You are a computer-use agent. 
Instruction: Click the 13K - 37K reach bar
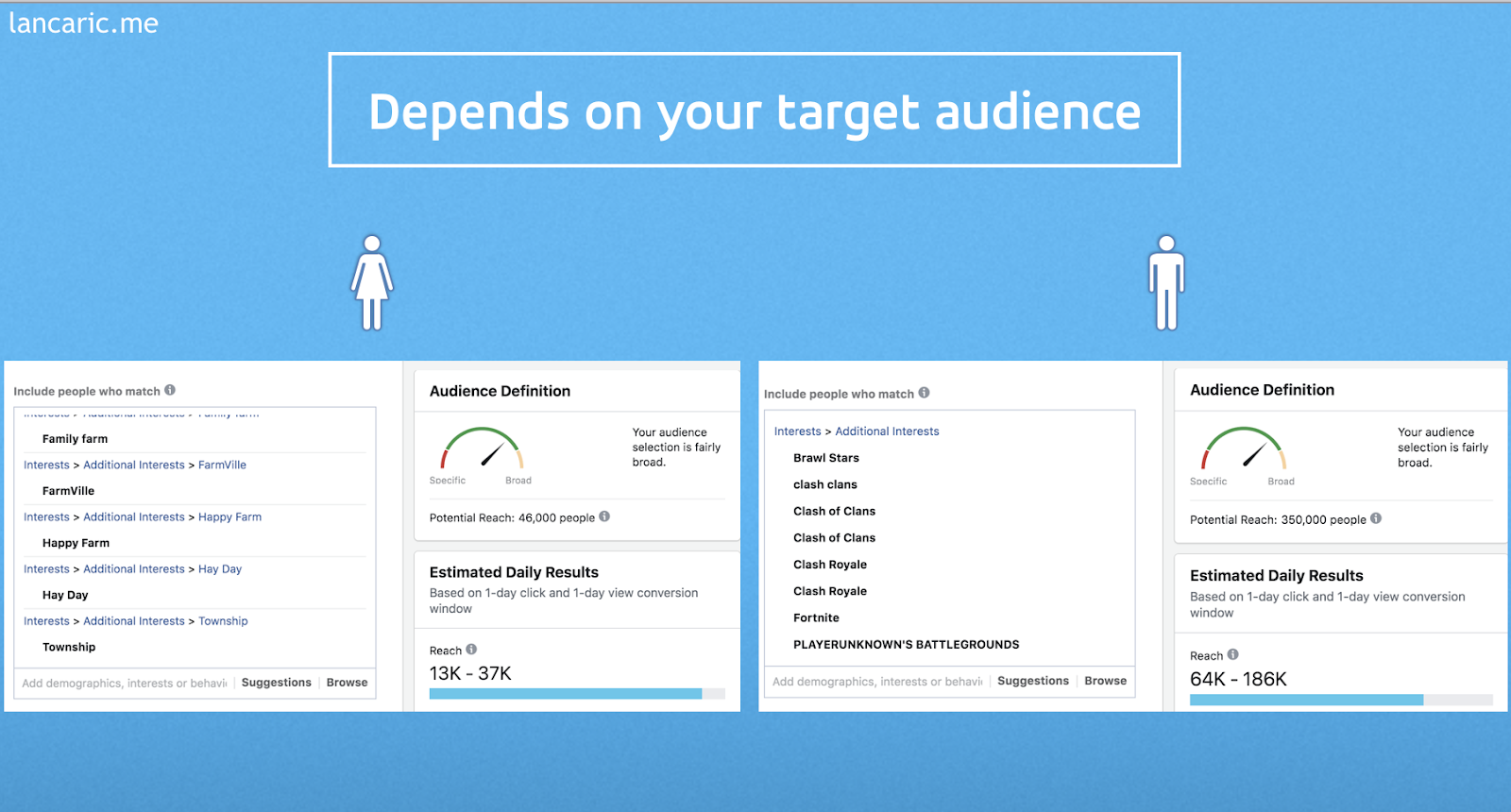click(x=577, y=694)
